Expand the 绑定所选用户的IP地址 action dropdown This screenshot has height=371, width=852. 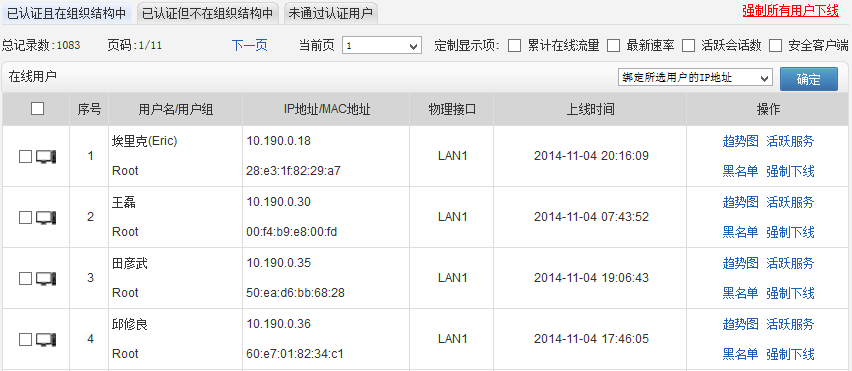click(x=695, y=78)
